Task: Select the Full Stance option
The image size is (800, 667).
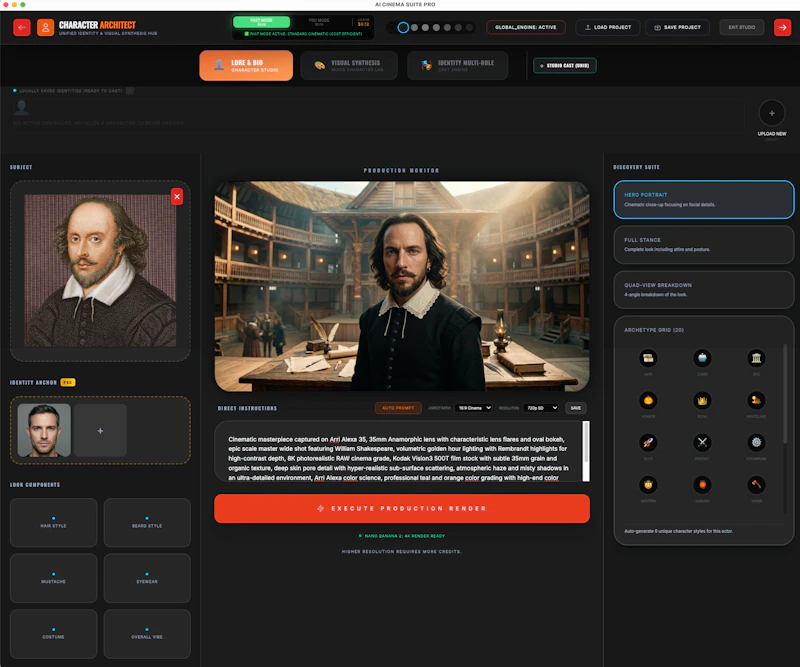Action: [704, 245]
